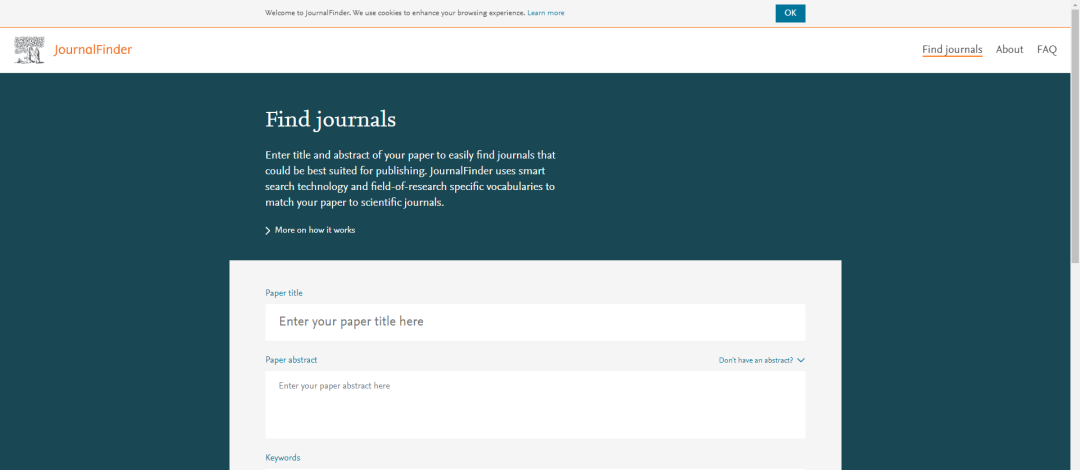Focus the Paper title input field
The width and height of the screenshot is (1080, 470).
click(x=535, y=322)
